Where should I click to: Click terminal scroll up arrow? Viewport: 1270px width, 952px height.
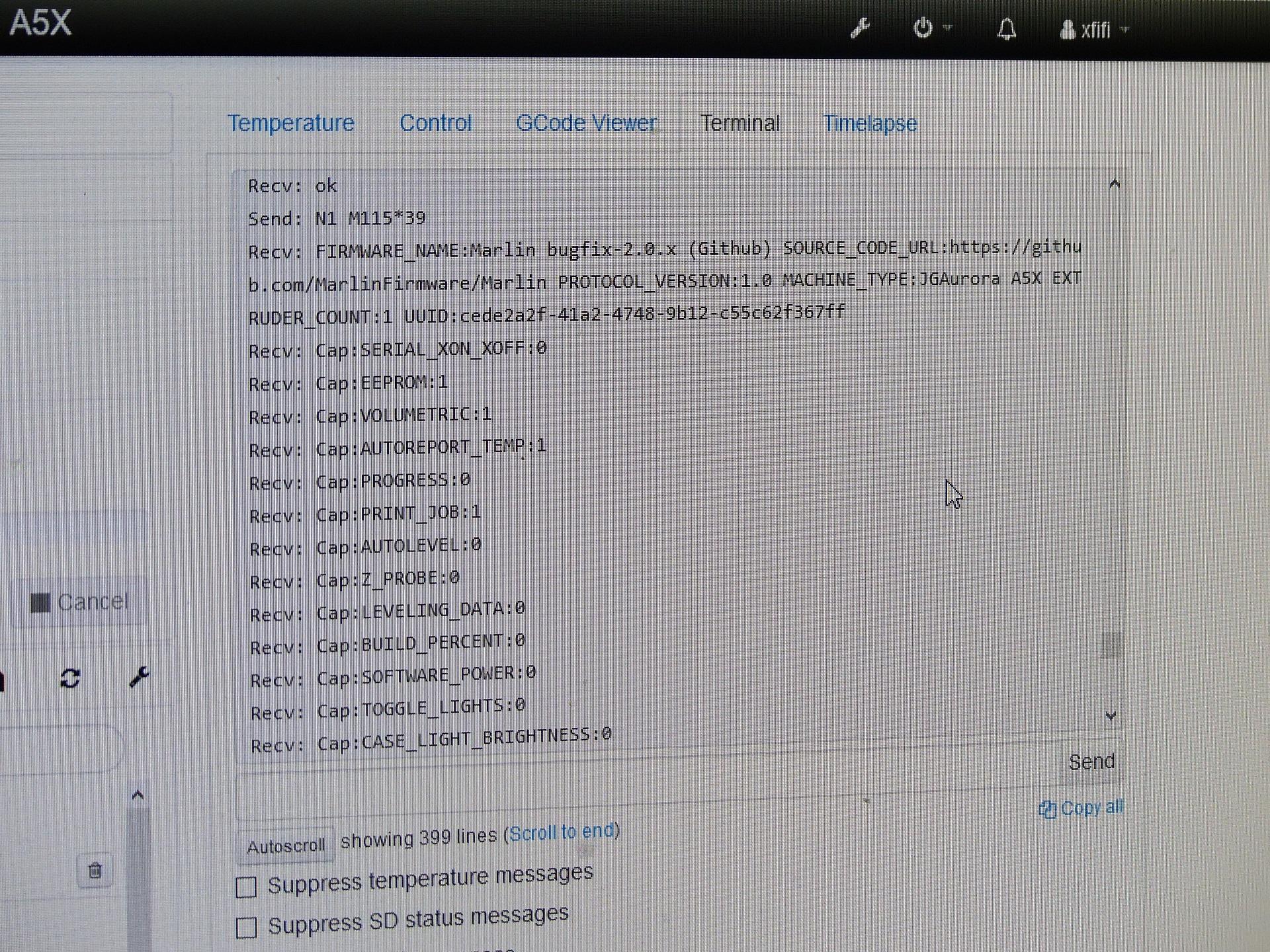tap(1114, 184)
